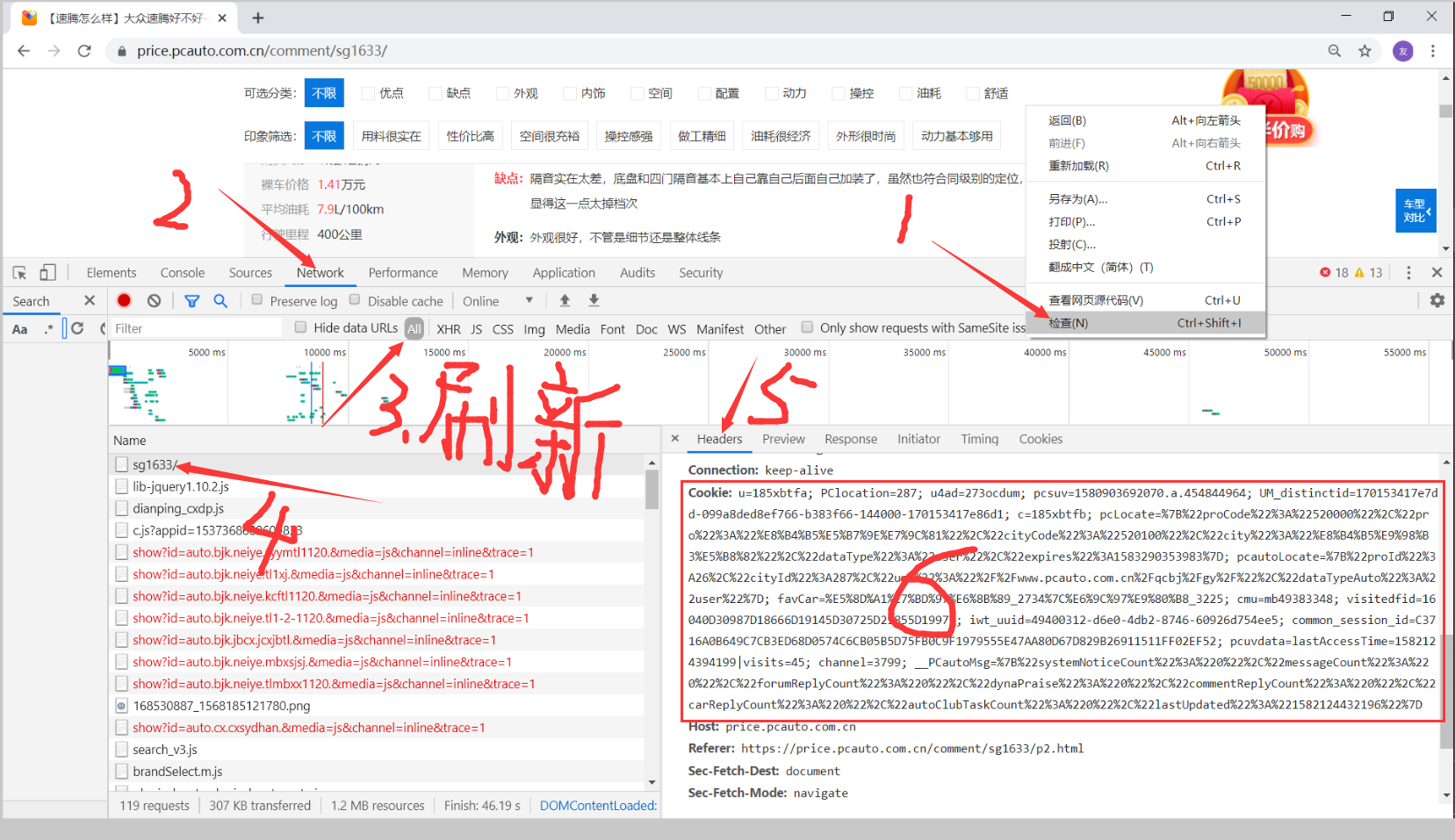Select search_v3.js request row
The height and width of the screenshot is (840, 1455).
pyautogui.click(x=377, y=750)
